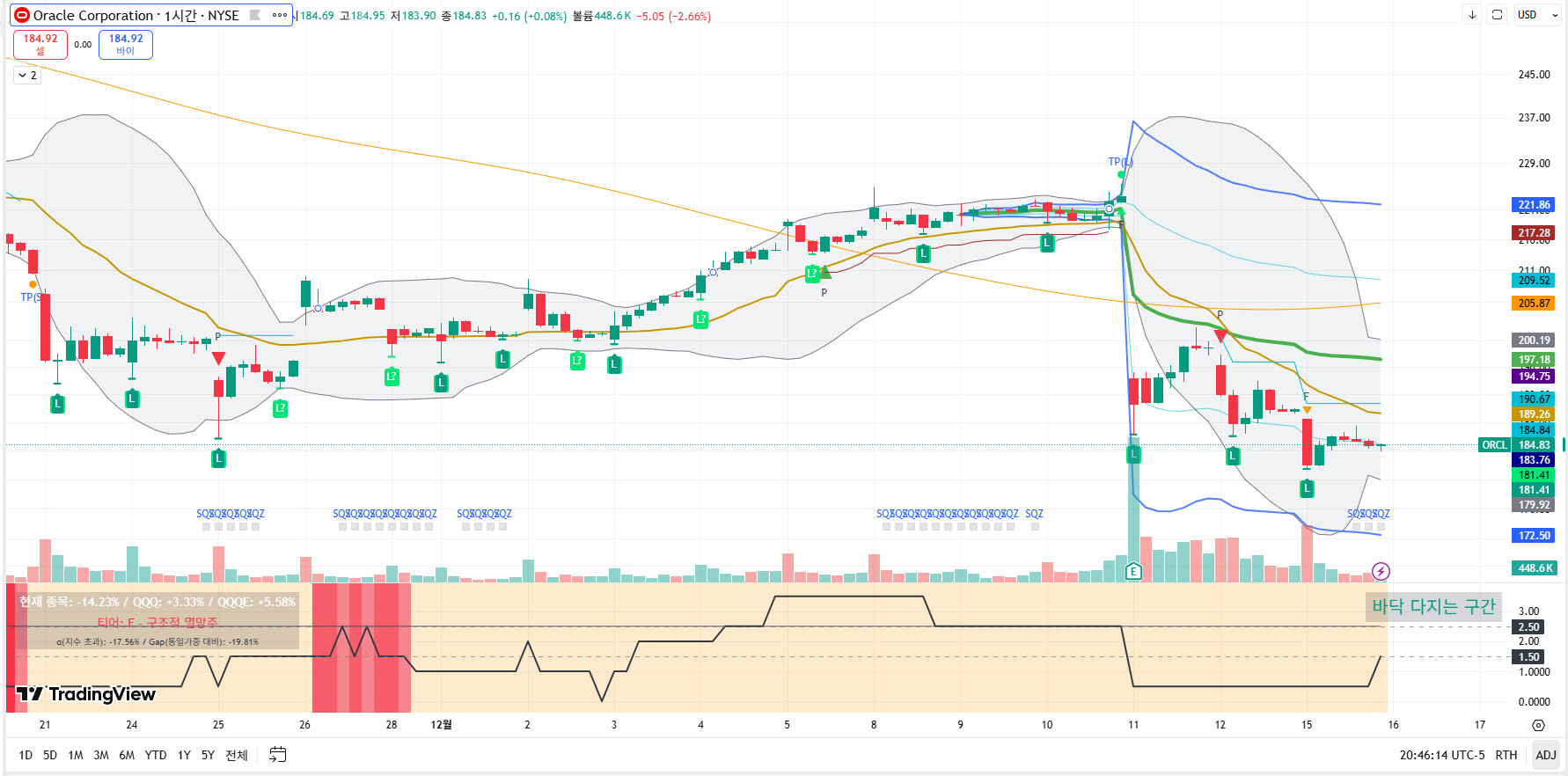This screenshot has width=1568, height=776.
Task: Click the 197.18 green price label
Action: (x=1534, y=360)
